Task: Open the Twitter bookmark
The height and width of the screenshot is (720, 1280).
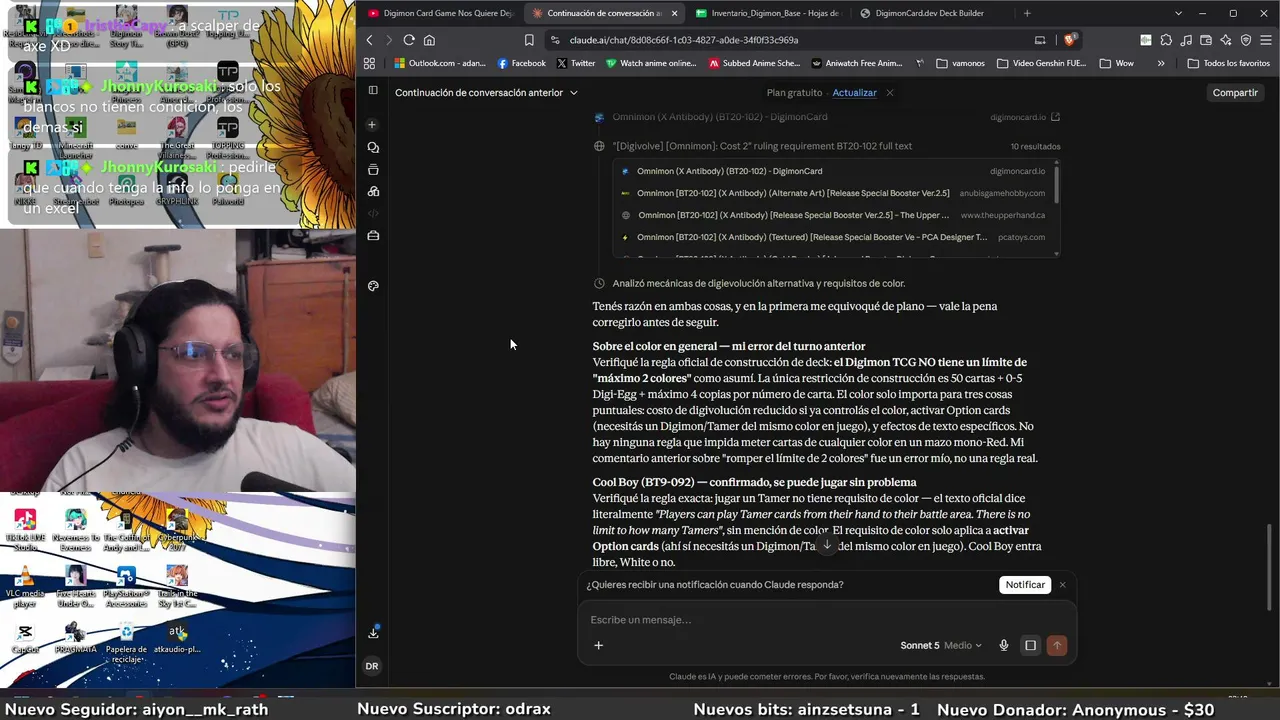Action: coord(576,63)
